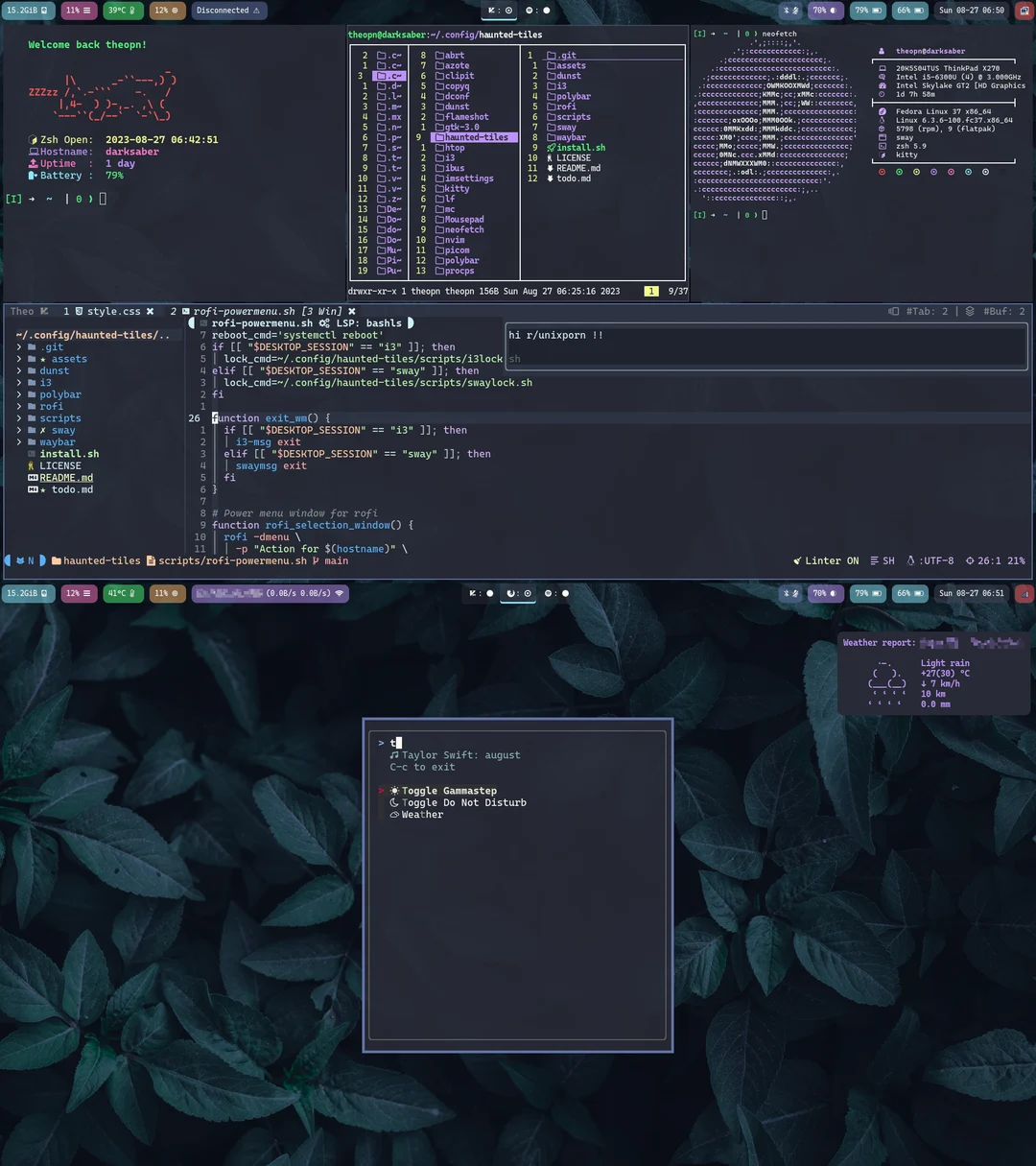Click the Disconnected network widget in the top bar
1036x1166 pixels.
pos(227,11)
